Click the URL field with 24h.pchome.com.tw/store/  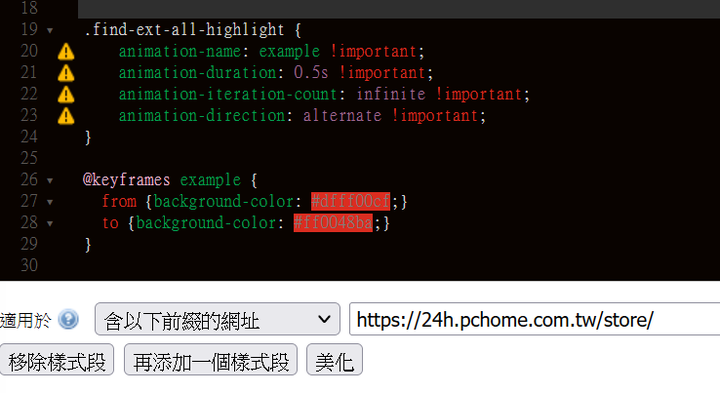tap(534, 319)
